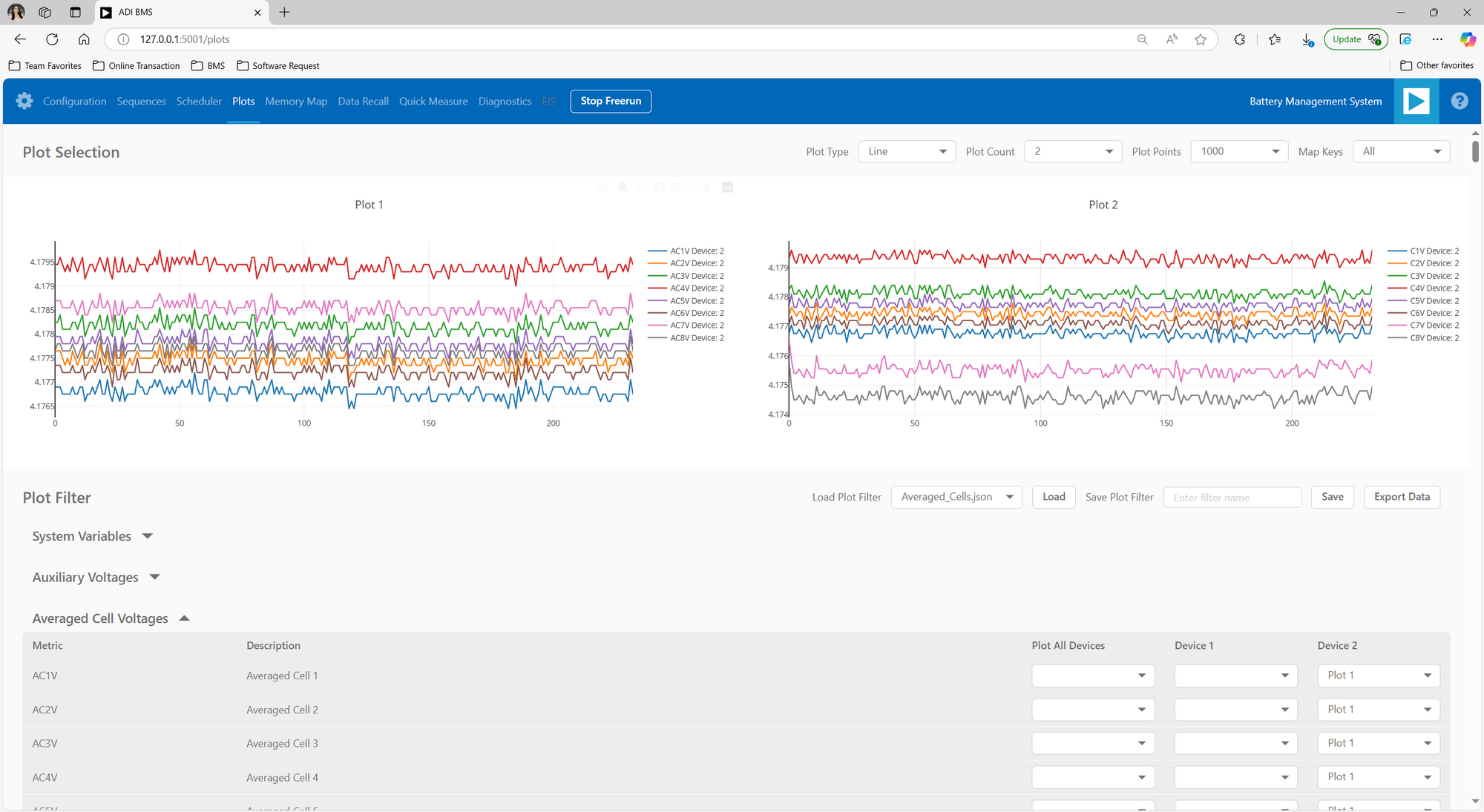Open the Configuration tab
Screen dimensions: 1484x812
[x=74, y=101]
